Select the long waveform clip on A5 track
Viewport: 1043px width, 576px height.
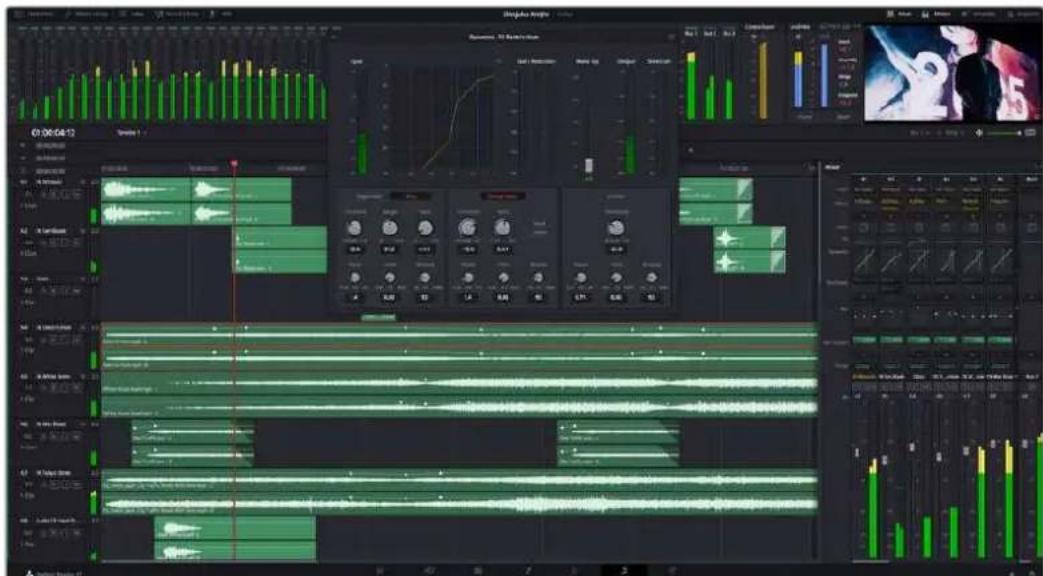(459, 394)
